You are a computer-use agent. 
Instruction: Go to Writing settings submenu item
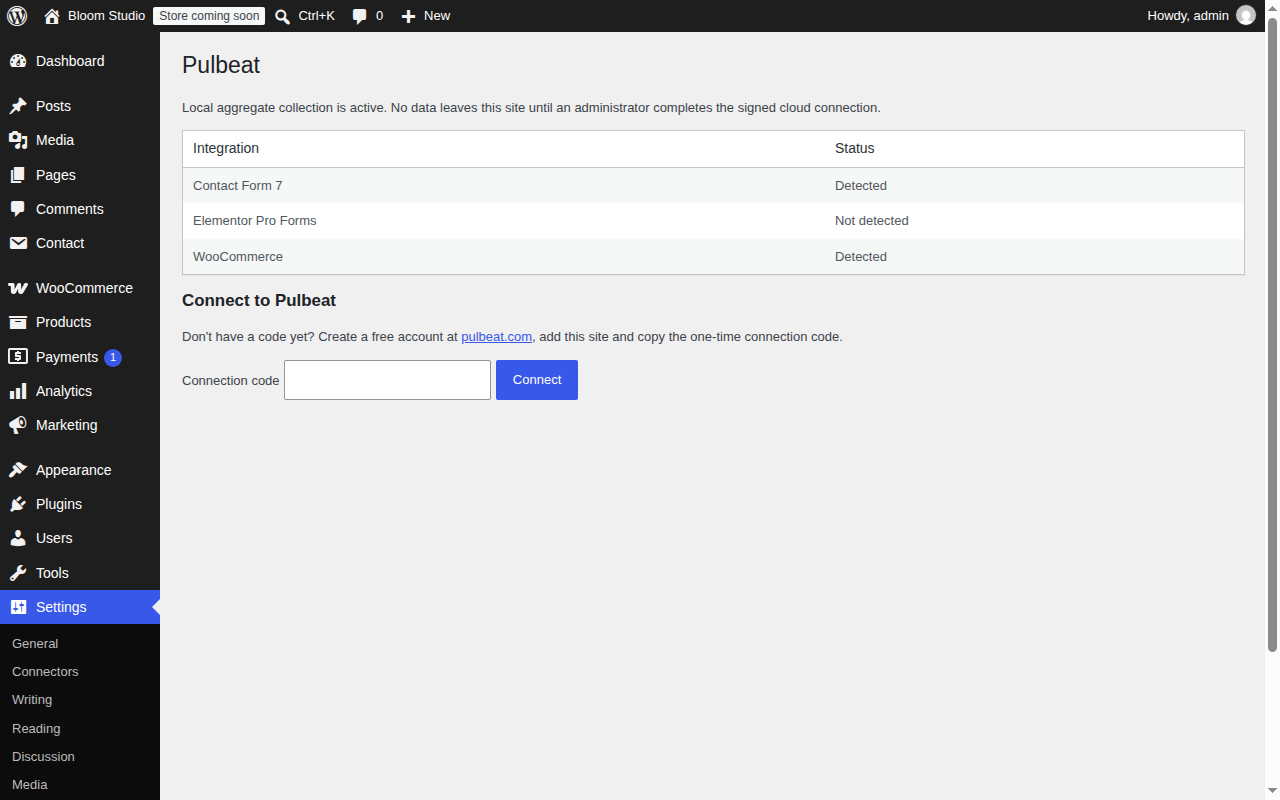click(x=32, y=700)
